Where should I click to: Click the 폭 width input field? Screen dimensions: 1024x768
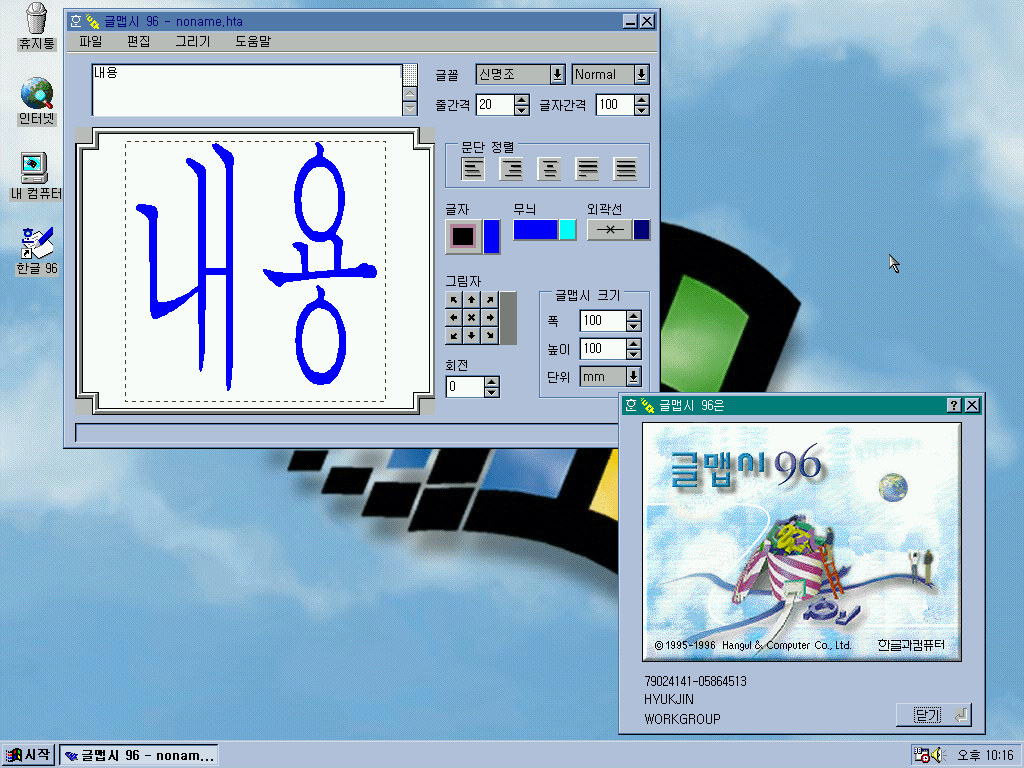coord(603,321)
